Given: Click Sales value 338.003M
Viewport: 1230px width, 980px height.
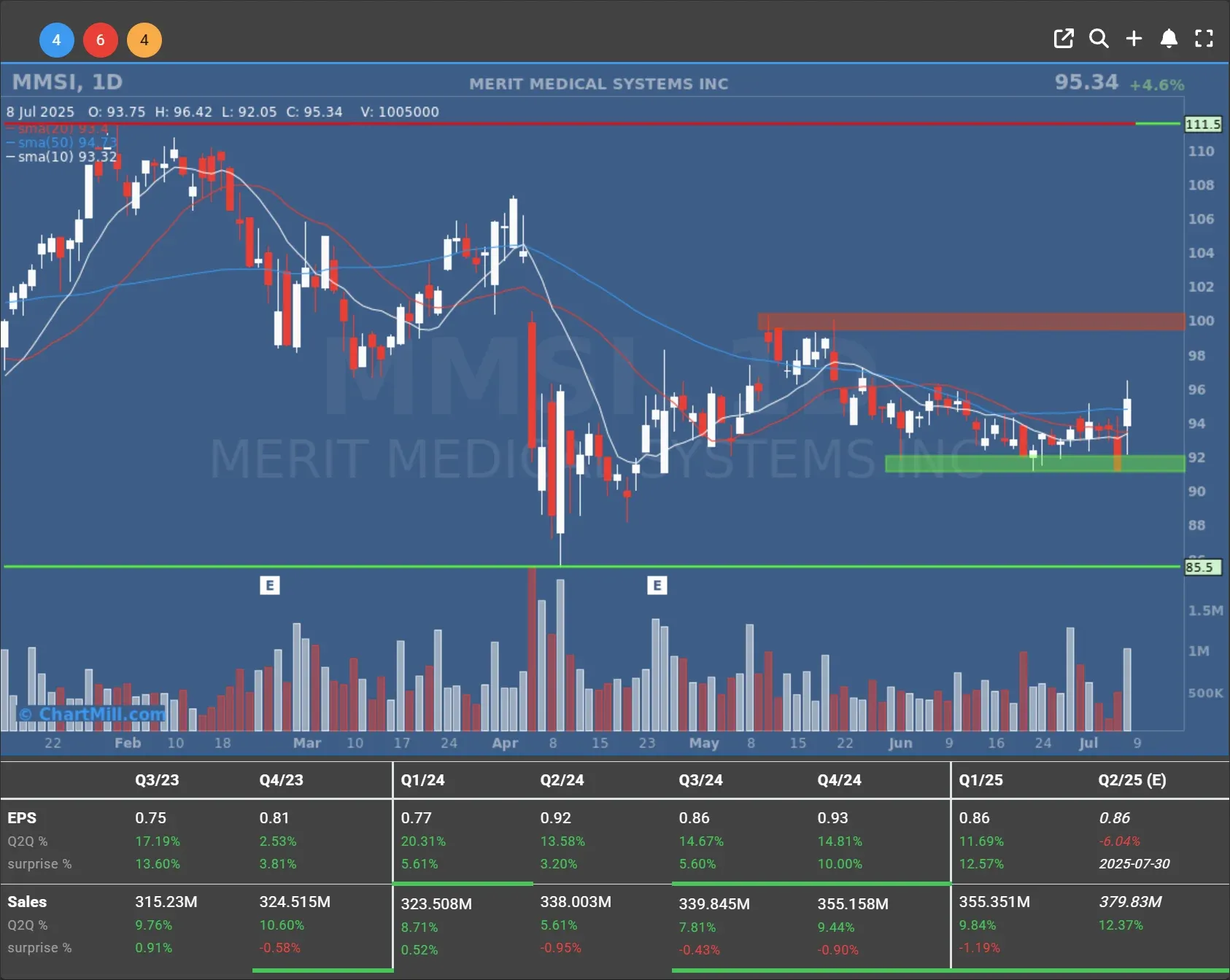Looking at the screenshot, I should click(576, 901).
